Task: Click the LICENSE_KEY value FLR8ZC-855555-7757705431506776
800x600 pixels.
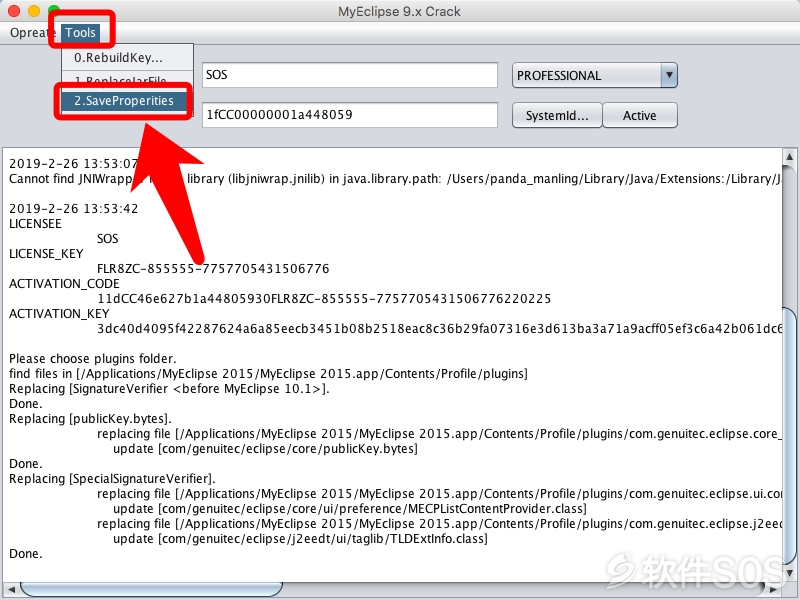Action: point(213,268)
